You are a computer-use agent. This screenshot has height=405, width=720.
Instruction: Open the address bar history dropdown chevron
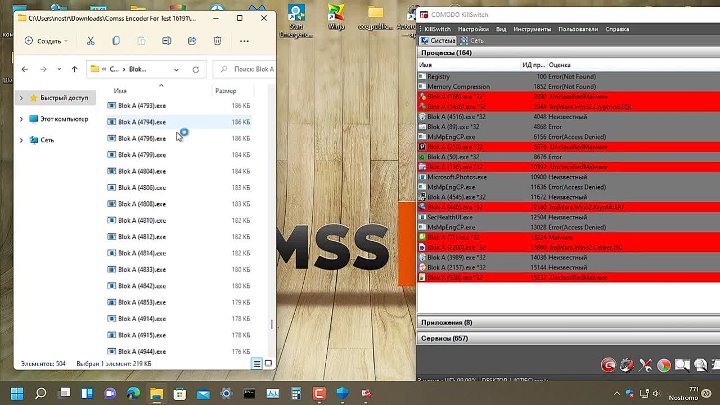click(x=176, y=69)
